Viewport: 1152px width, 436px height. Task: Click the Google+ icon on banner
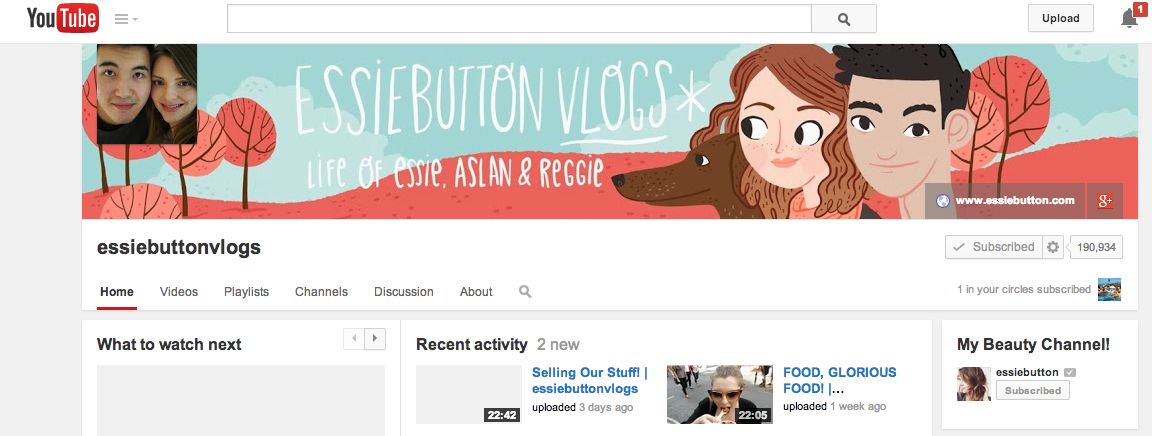point(1105,201)
